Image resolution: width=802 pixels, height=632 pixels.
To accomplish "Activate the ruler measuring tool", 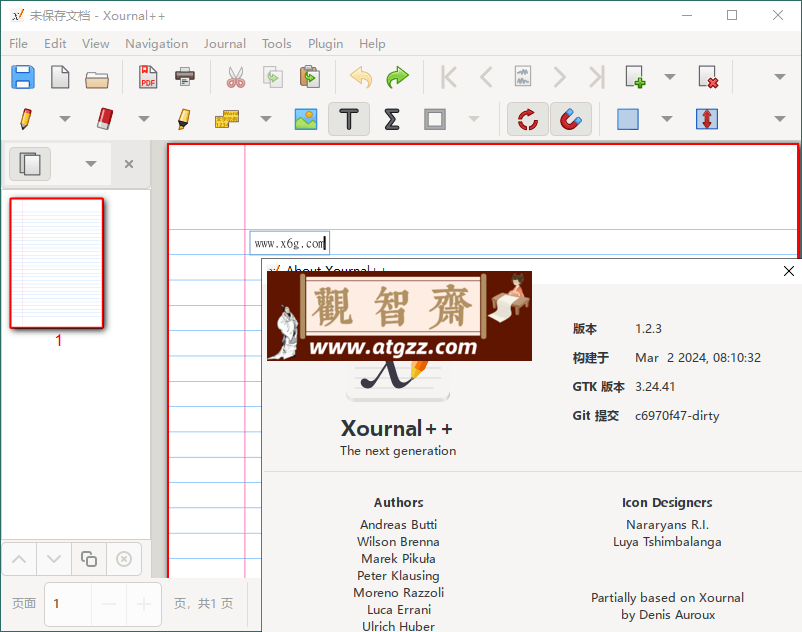I will pos(227,119).
